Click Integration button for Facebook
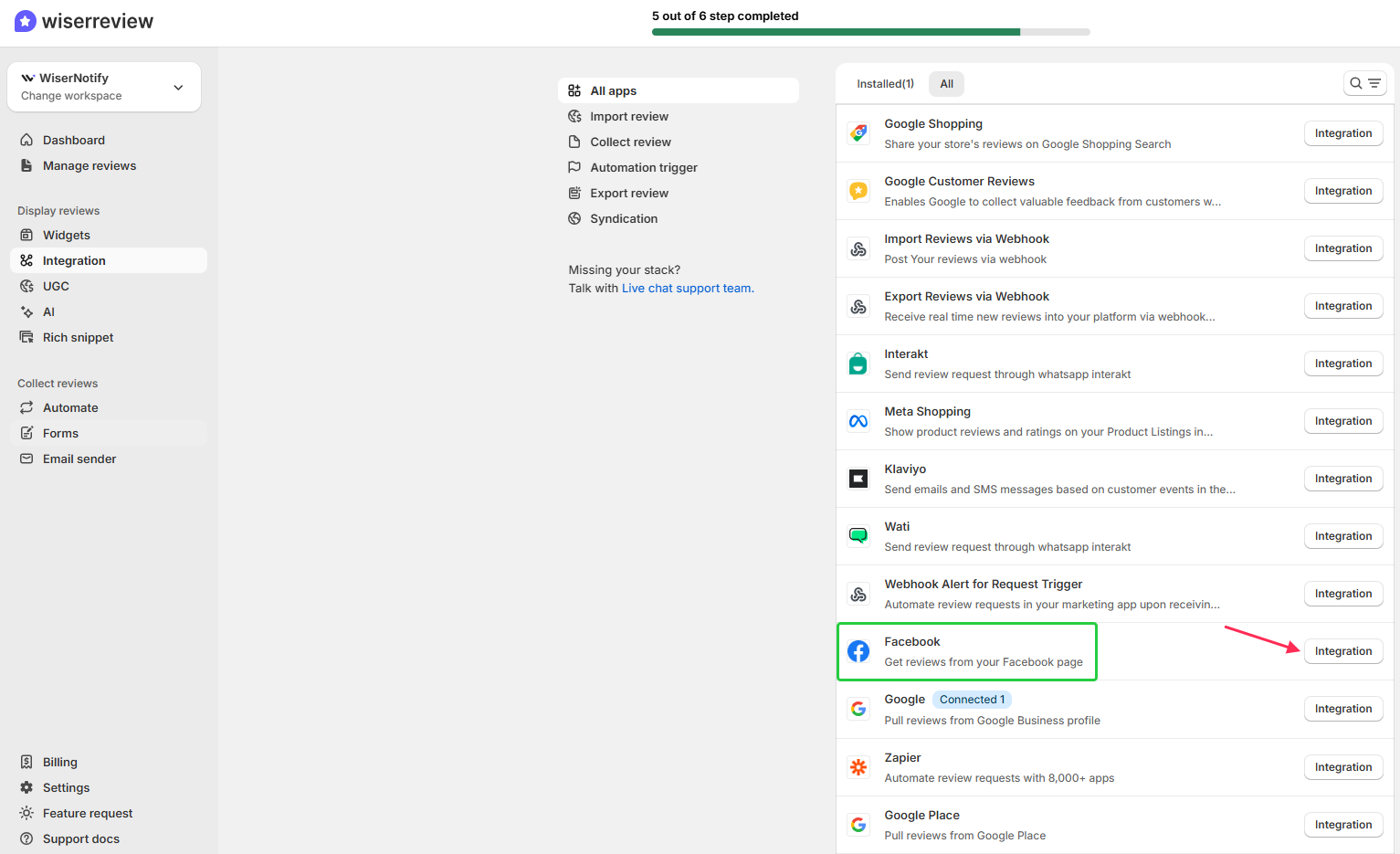 [1342, 651]
